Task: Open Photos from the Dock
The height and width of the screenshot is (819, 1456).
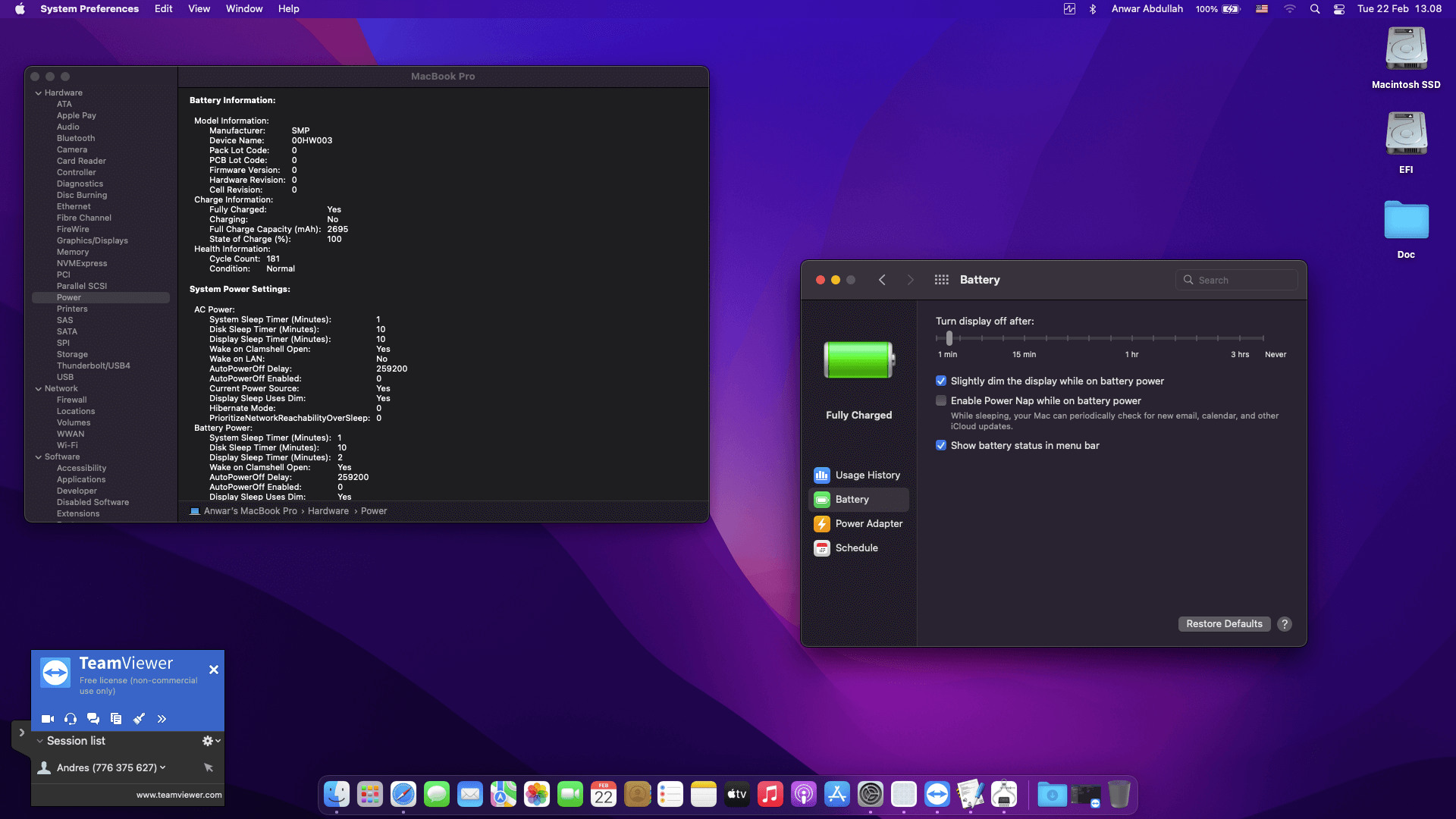Action: click(x=537, y=794)
